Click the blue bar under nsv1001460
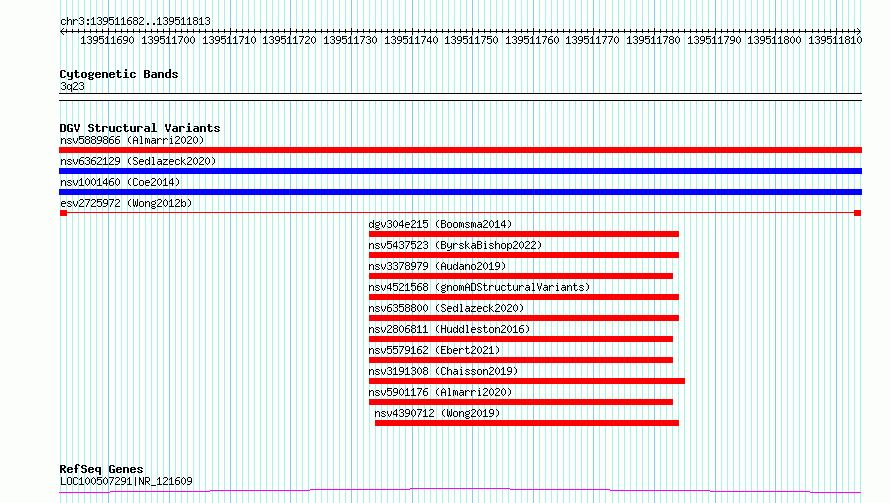Viewport: 890px width, 503px height. [x=460, y=192]
